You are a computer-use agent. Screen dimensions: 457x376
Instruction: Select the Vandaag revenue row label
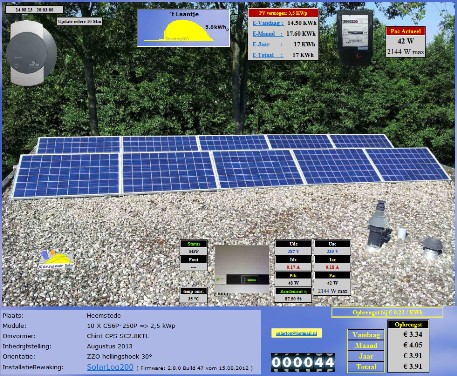coord(366,335)
